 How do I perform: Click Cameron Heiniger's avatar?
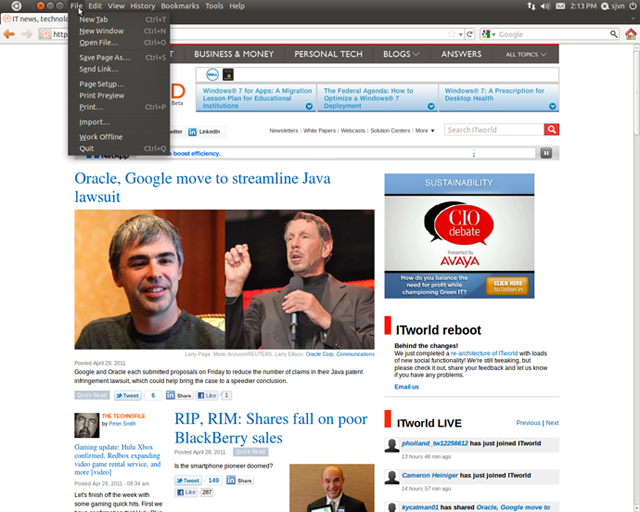[392, 477]
